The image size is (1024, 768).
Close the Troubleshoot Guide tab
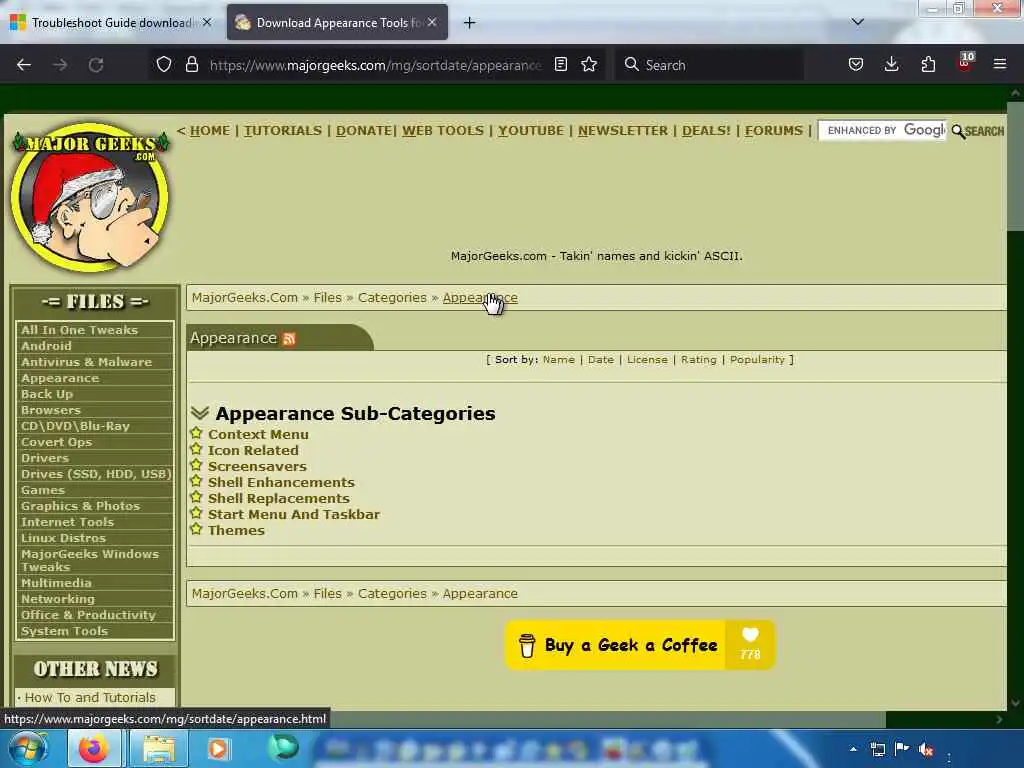click(207, 22)
